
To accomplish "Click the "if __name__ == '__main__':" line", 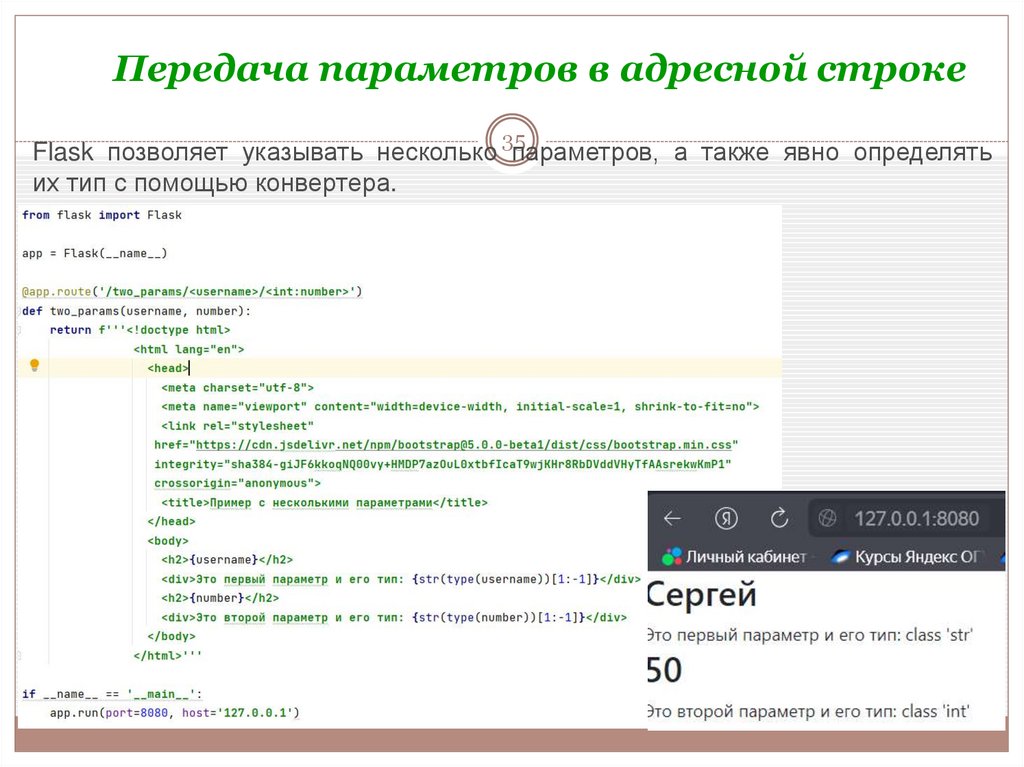I will 112,694.
